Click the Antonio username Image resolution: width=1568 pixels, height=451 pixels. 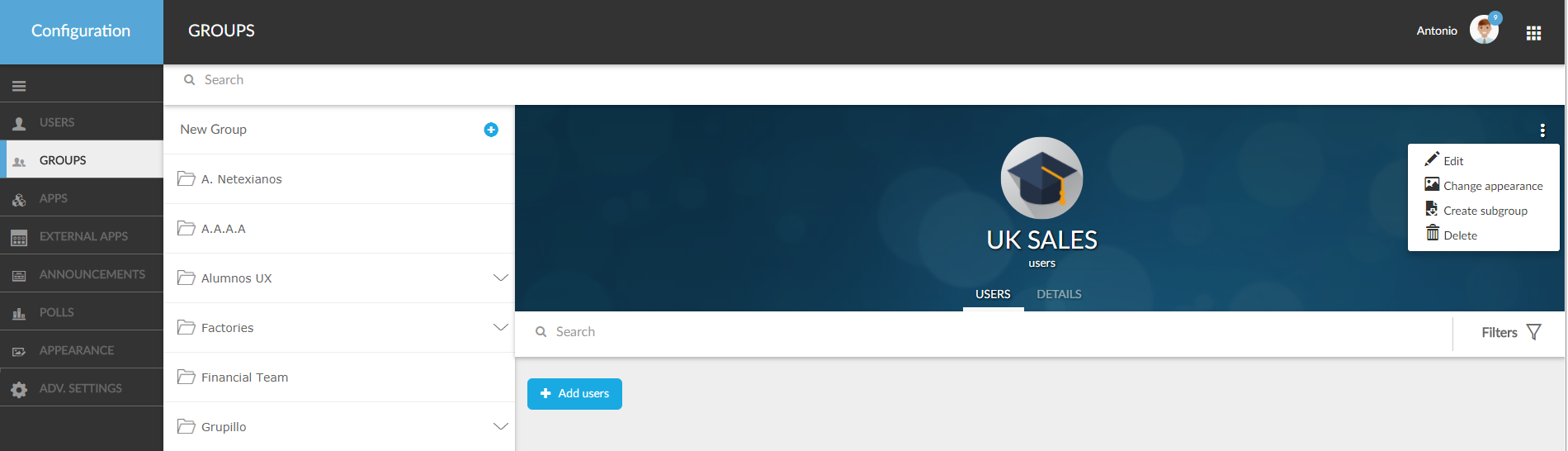(x=1437, y=31)
